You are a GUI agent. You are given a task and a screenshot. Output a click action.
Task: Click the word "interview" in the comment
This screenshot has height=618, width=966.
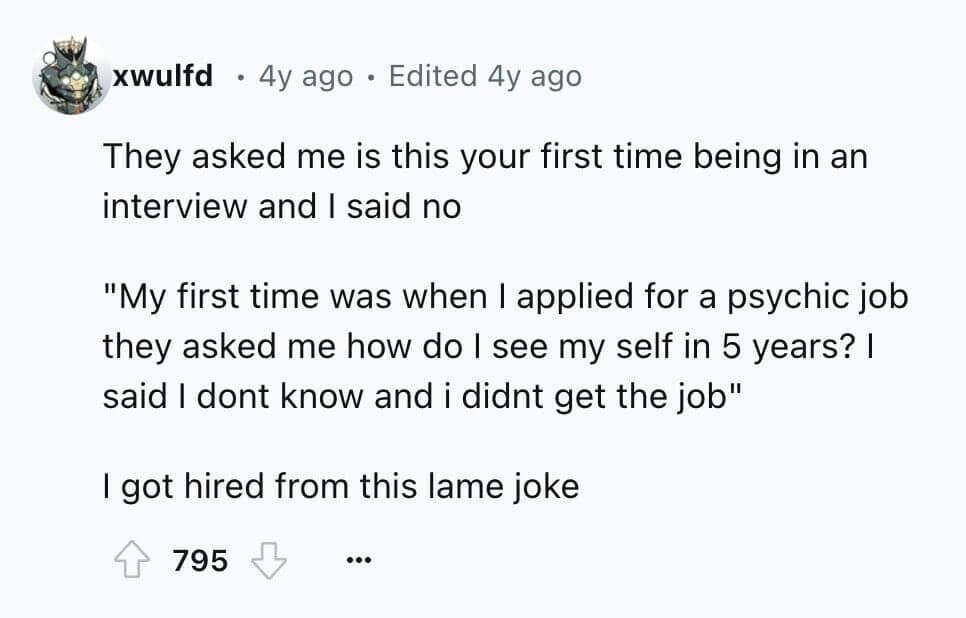[x=176, y=205]
